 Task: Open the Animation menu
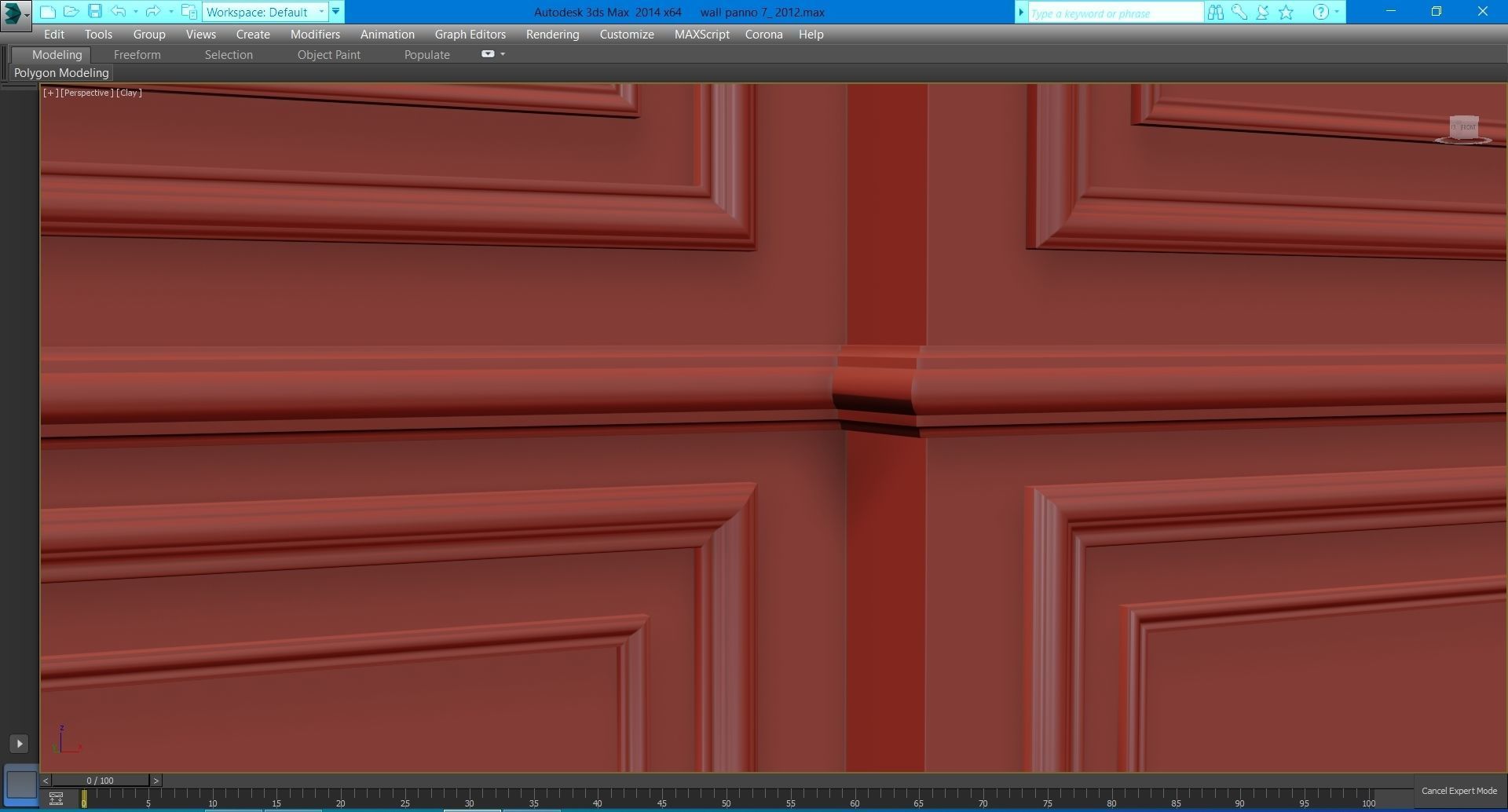[387, 35]
